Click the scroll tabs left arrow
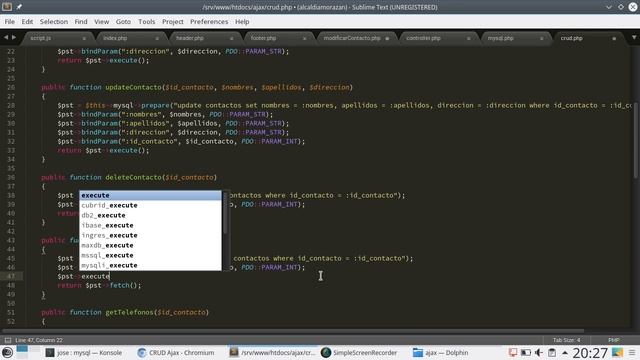 (6, 38)
